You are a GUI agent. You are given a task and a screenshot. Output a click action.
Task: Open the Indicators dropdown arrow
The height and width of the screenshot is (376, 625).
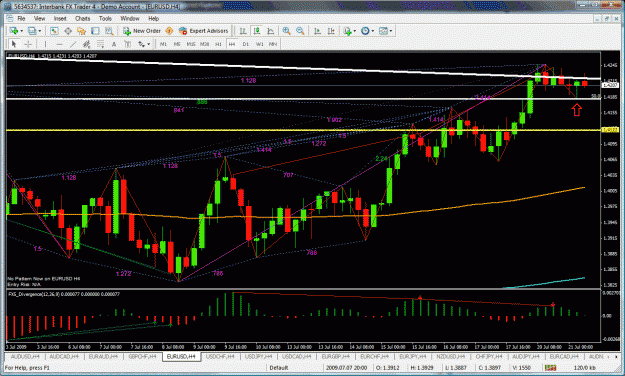354,31
